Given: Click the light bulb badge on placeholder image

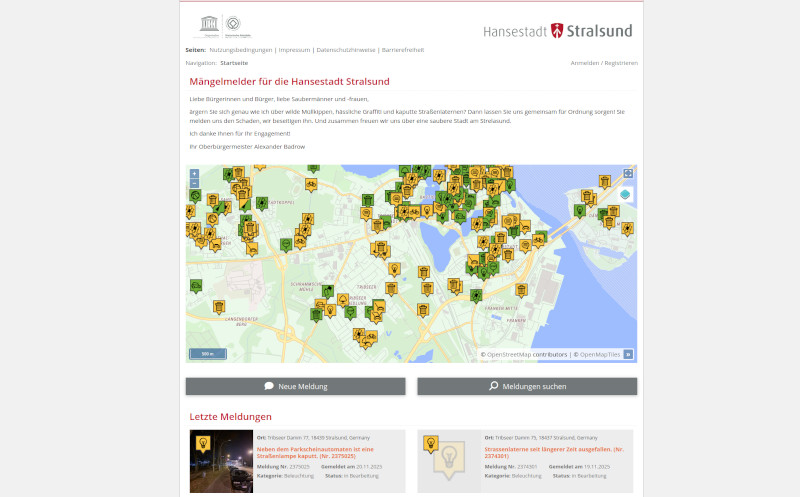Looking at the screenshot, I should tap(431, 443).
